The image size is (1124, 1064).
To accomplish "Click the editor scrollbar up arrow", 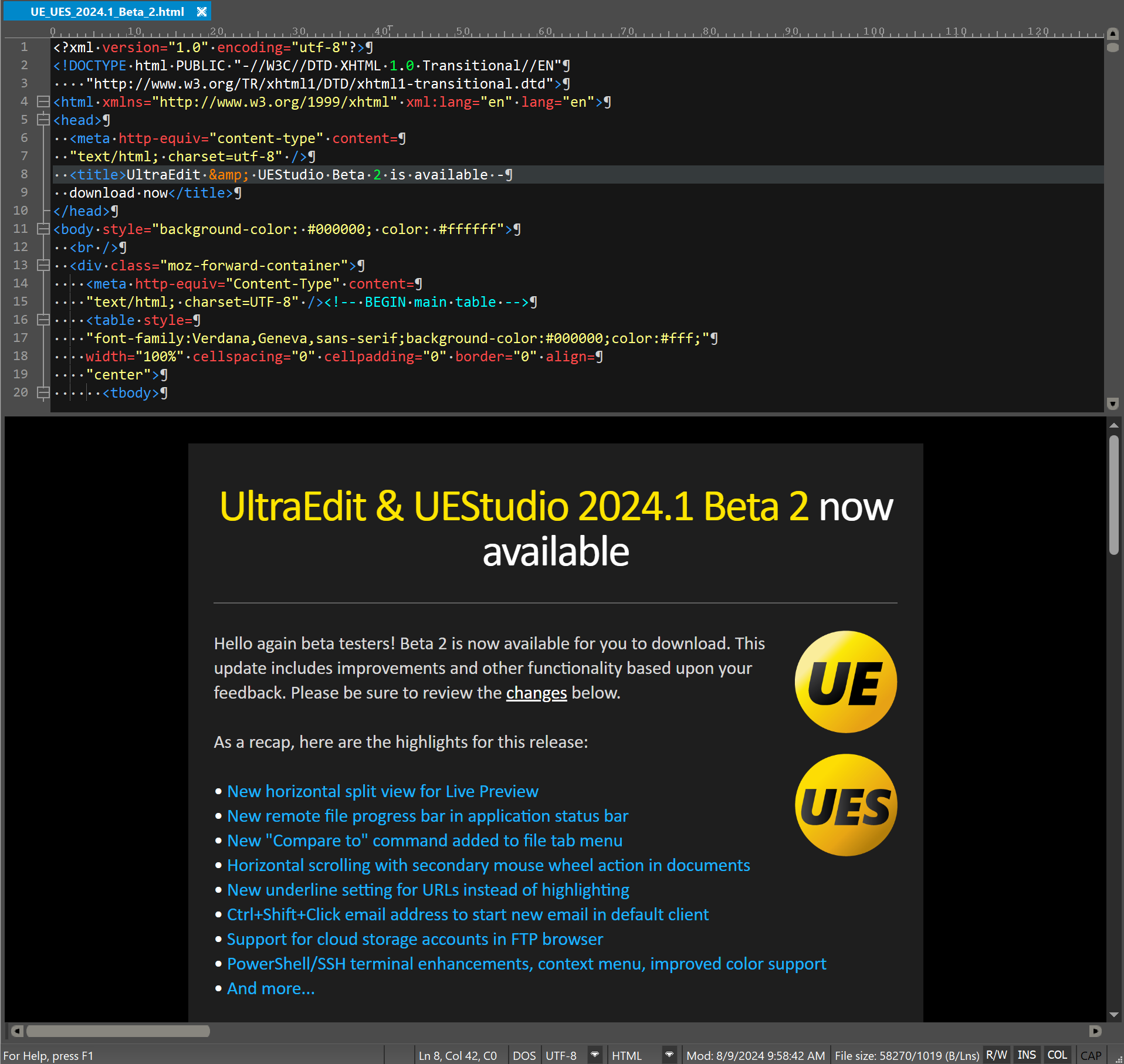I will [x=1112, y=33].
